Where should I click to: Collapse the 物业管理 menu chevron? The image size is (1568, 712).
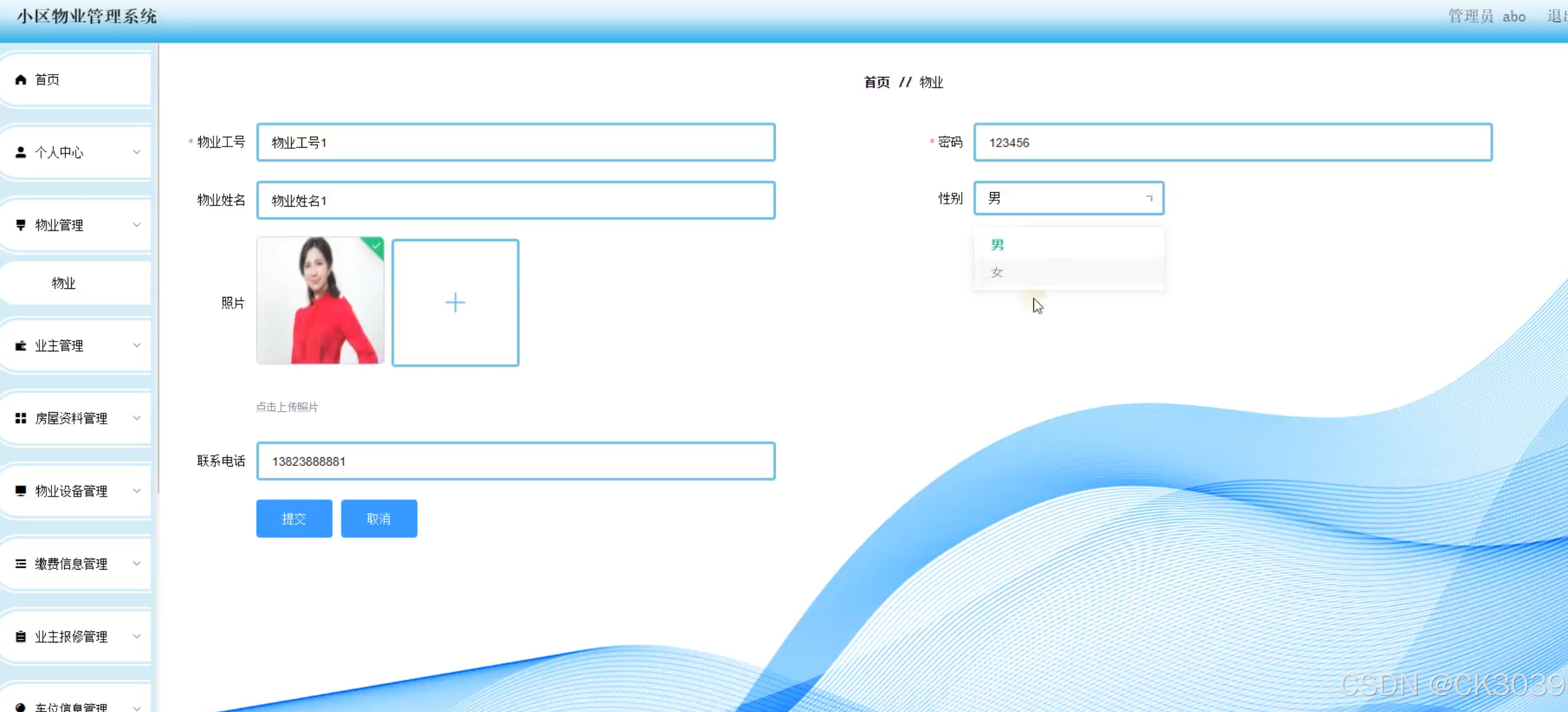point(137,225)
